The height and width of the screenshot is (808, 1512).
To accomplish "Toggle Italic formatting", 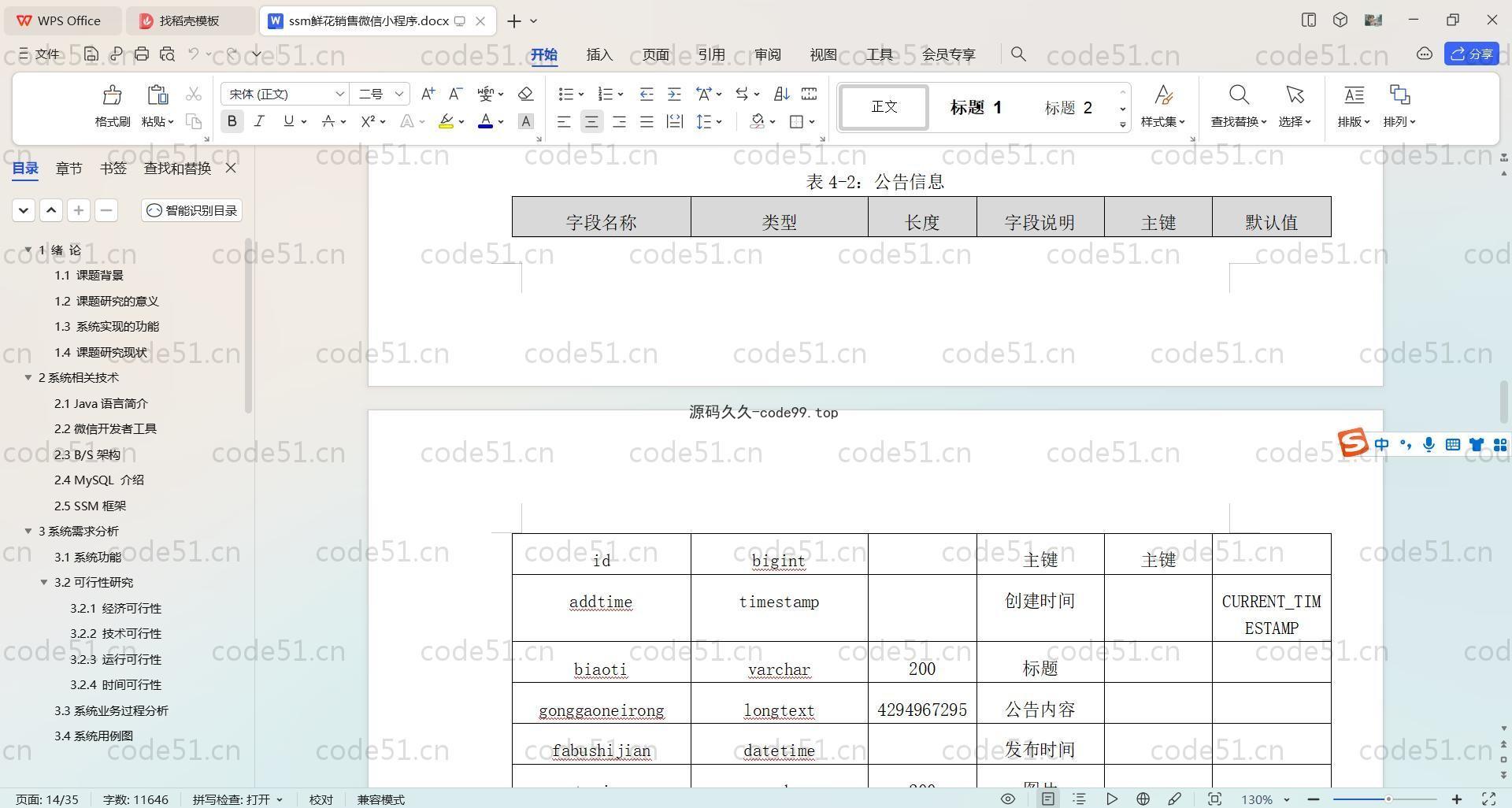I will [x=259, y=121].
